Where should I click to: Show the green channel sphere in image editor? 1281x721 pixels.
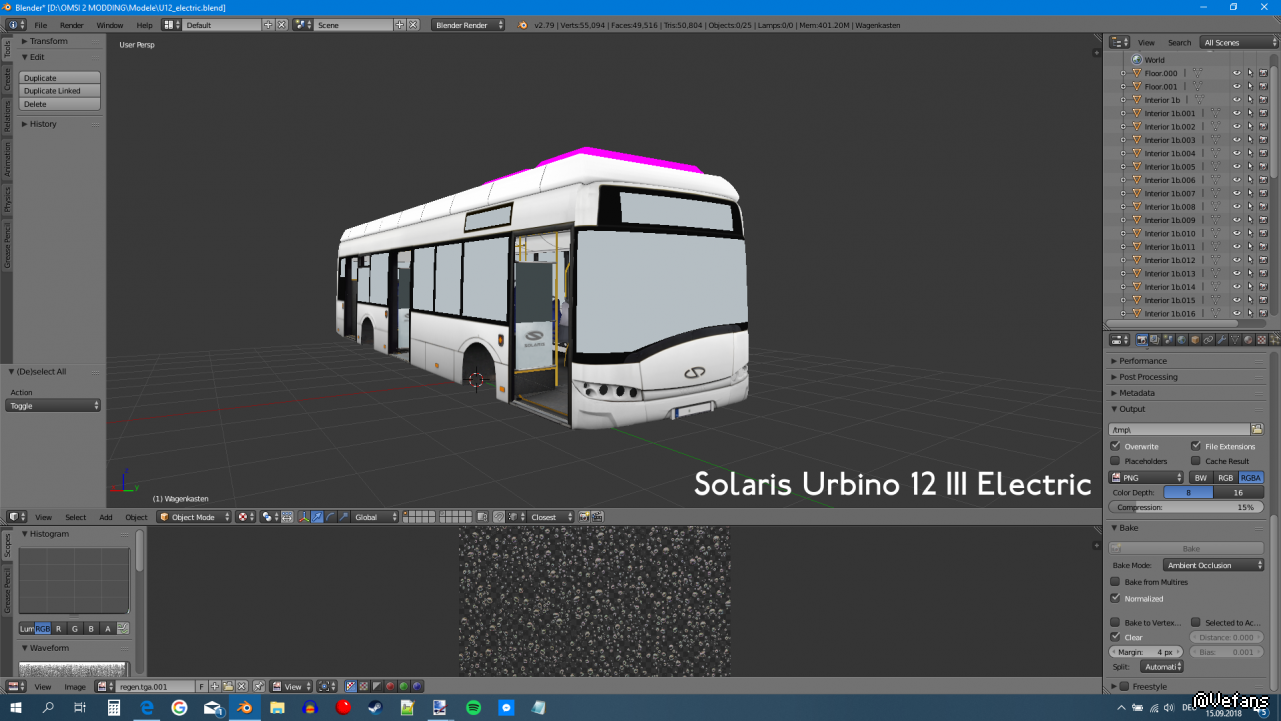click(x=404, y=687)
